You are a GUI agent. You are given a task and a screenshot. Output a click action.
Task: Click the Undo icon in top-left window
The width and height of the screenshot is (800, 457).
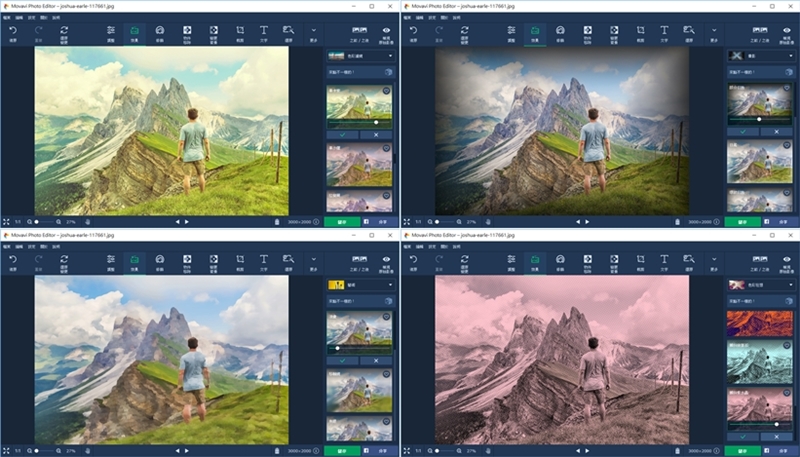click(x=13, y=31)
